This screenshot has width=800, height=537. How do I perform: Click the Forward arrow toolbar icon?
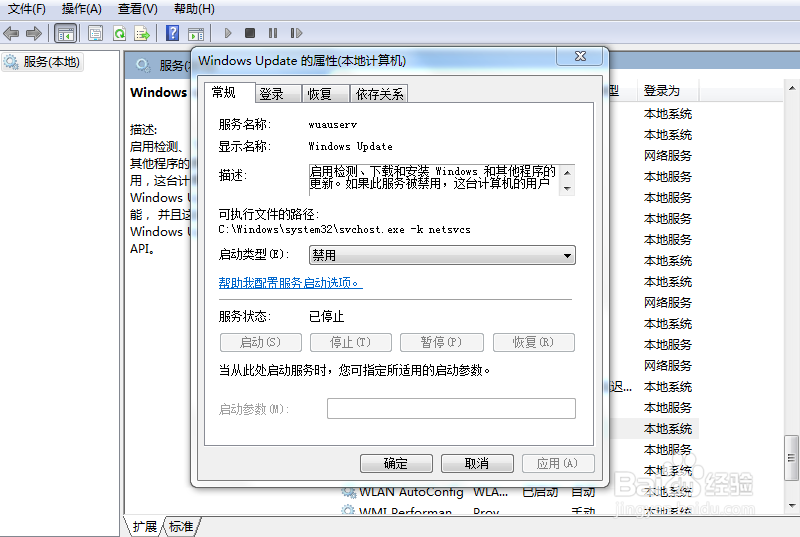[x=34, y=34]
